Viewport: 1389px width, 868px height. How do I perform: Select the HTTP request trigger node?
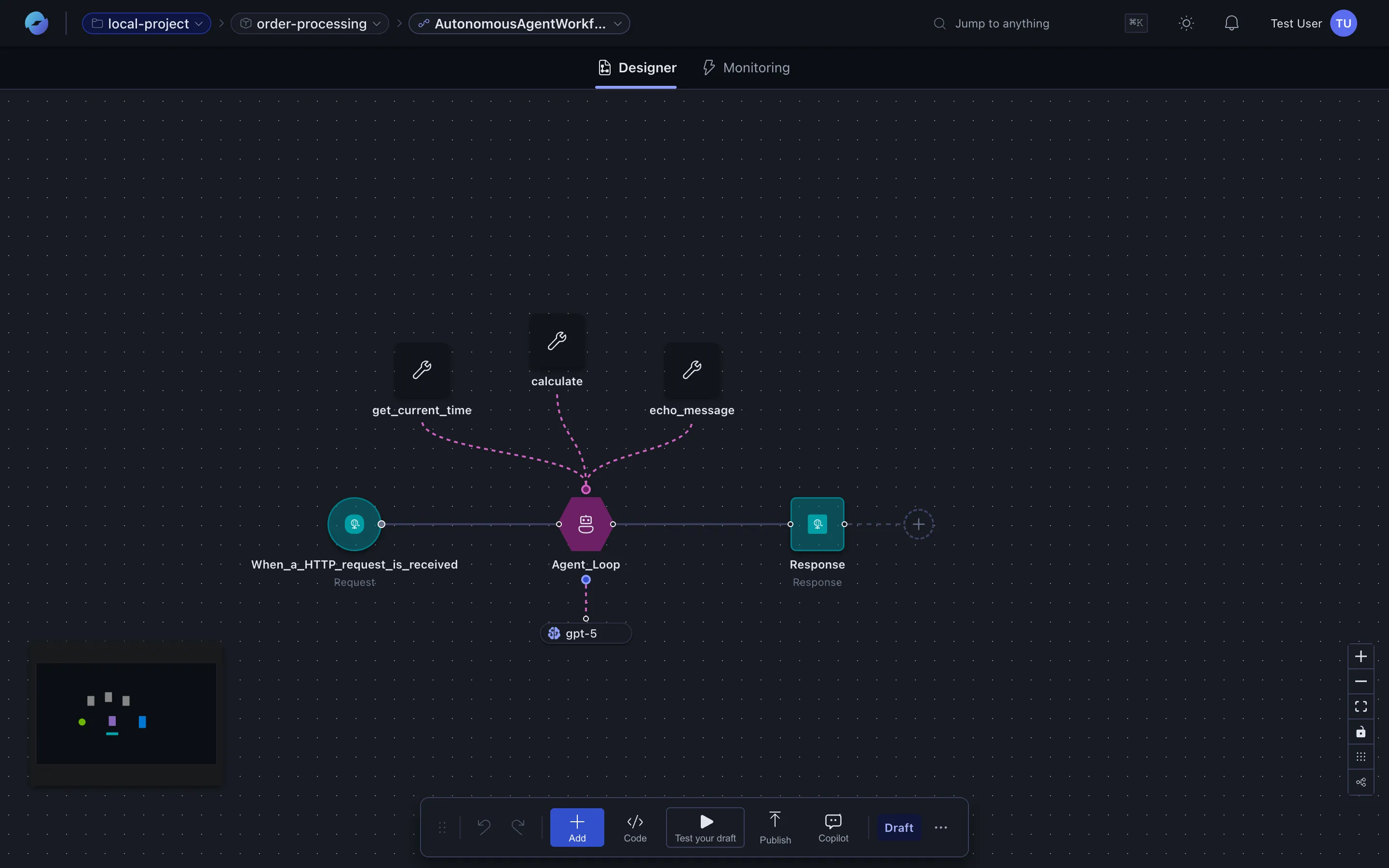pos(354,524)
